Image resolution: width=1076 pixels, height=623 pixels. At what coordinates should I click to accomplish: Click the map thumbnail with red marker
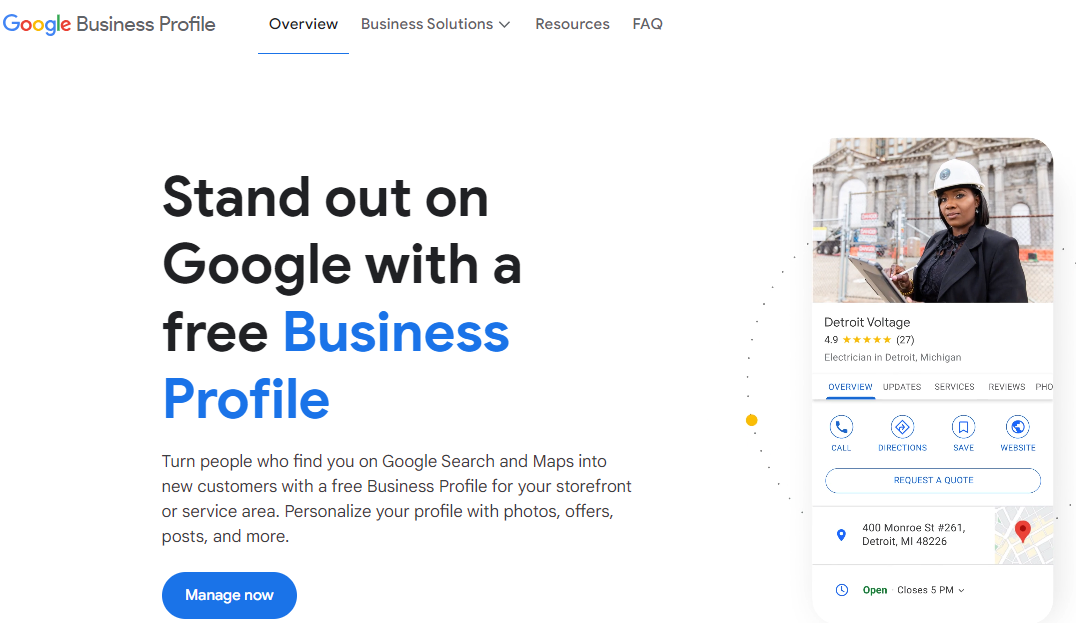[1024, 535]
